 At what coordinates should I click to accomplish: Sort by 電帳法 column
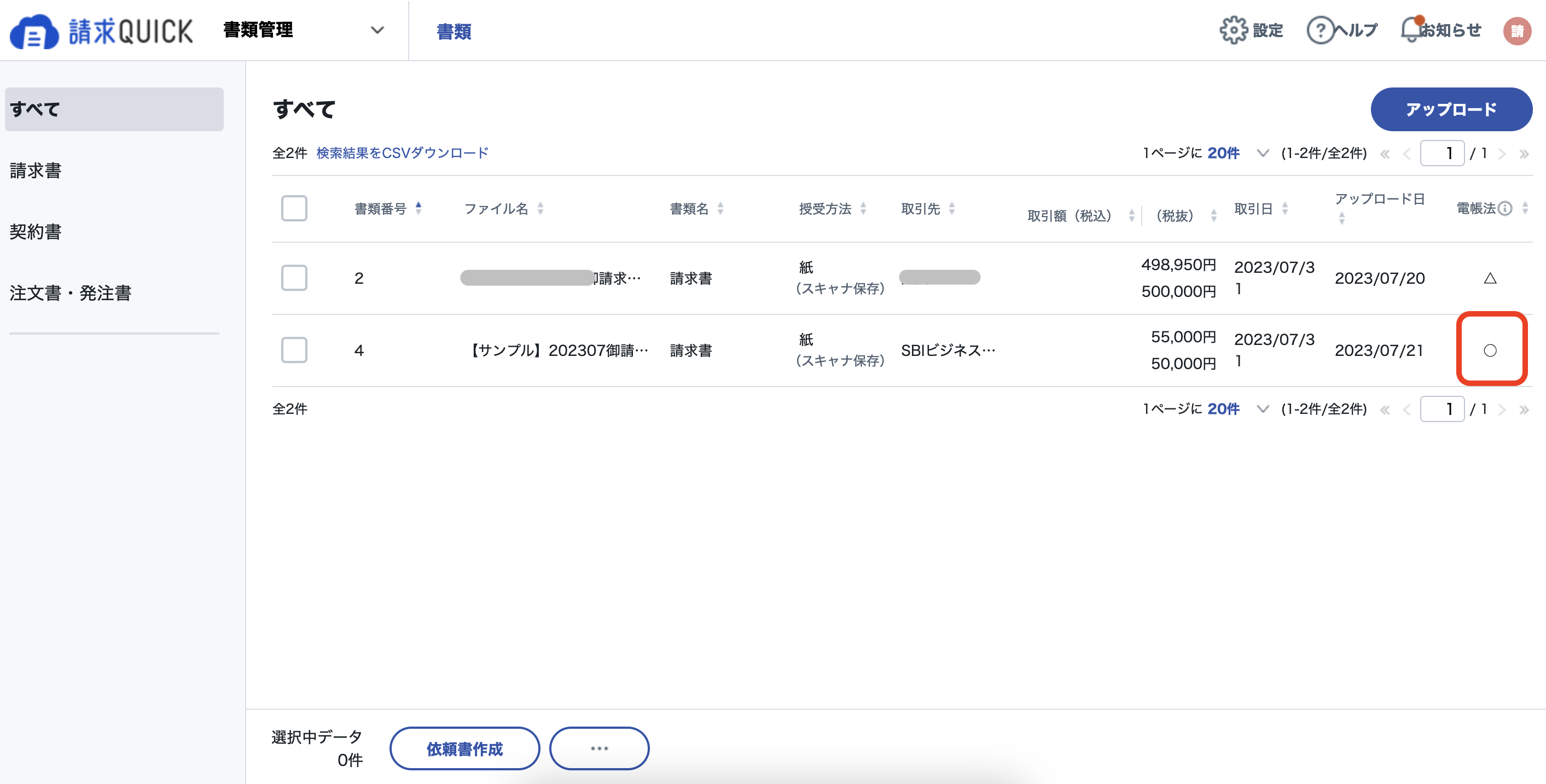[1525, 208]
